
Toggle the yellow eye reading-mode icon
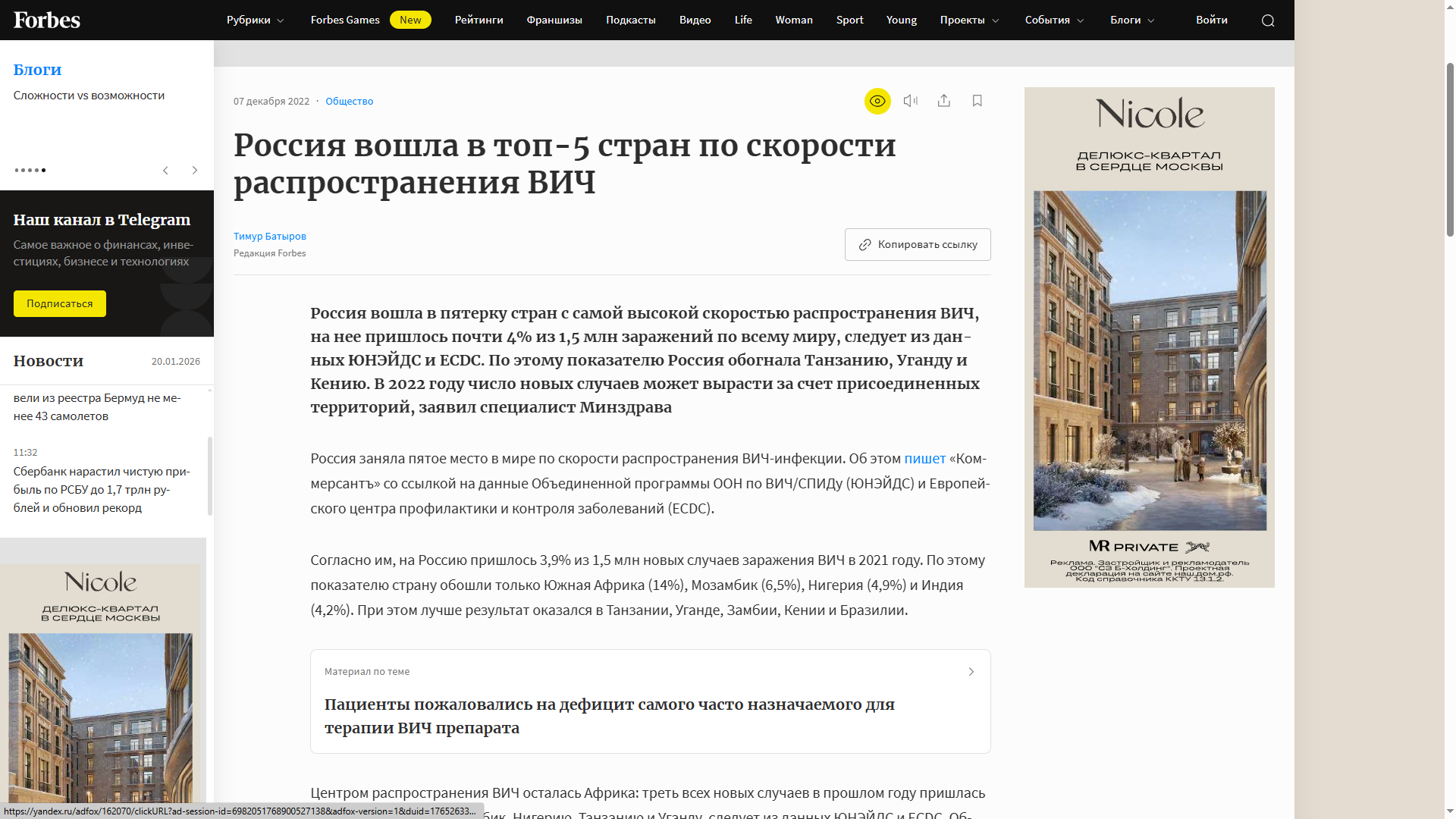pyautogui.click(x=877, y=101)
